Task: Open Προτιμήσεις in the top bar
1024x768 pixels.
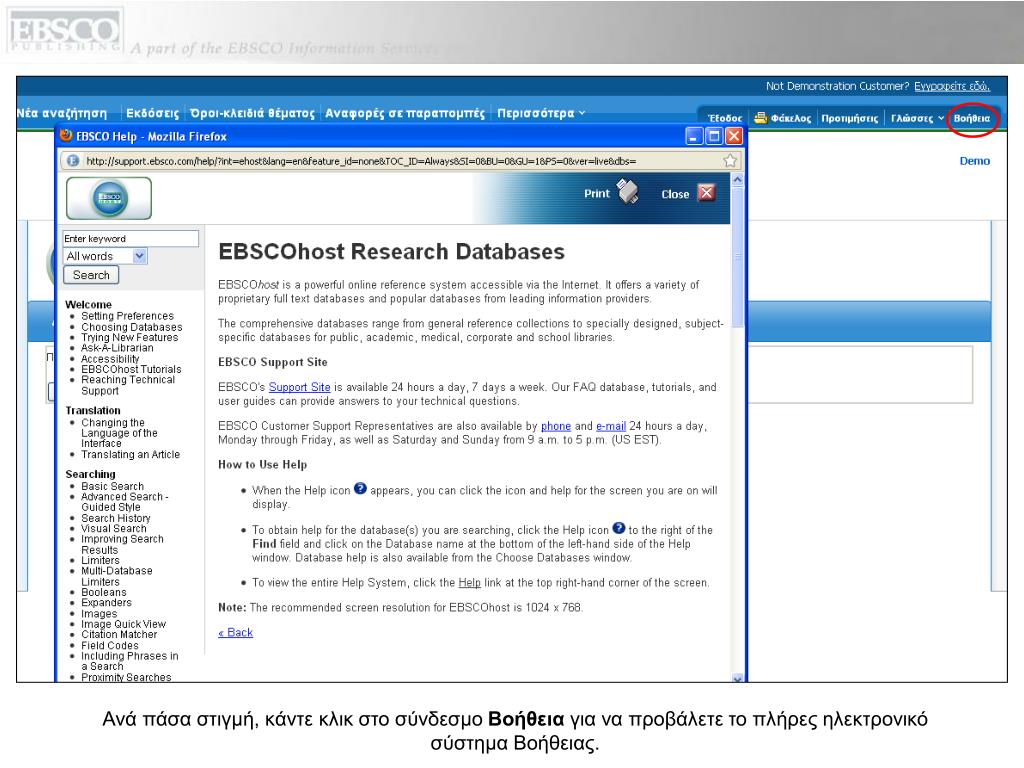Action: tap(850, 118)
